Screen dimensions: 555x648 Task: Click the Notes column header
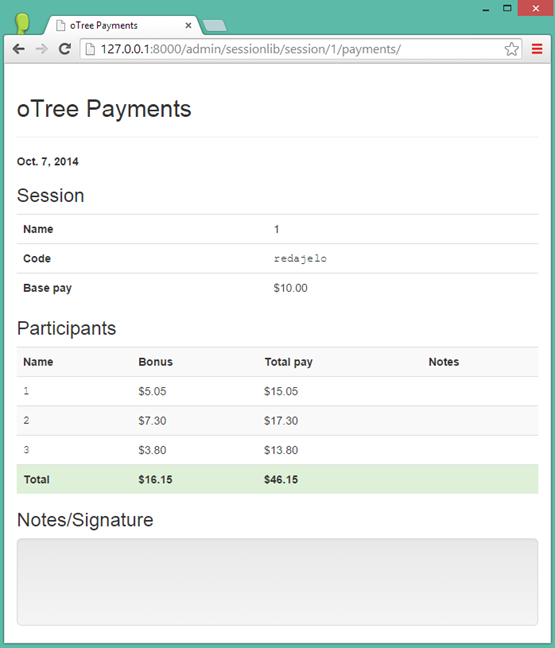[x=444, y=362]
